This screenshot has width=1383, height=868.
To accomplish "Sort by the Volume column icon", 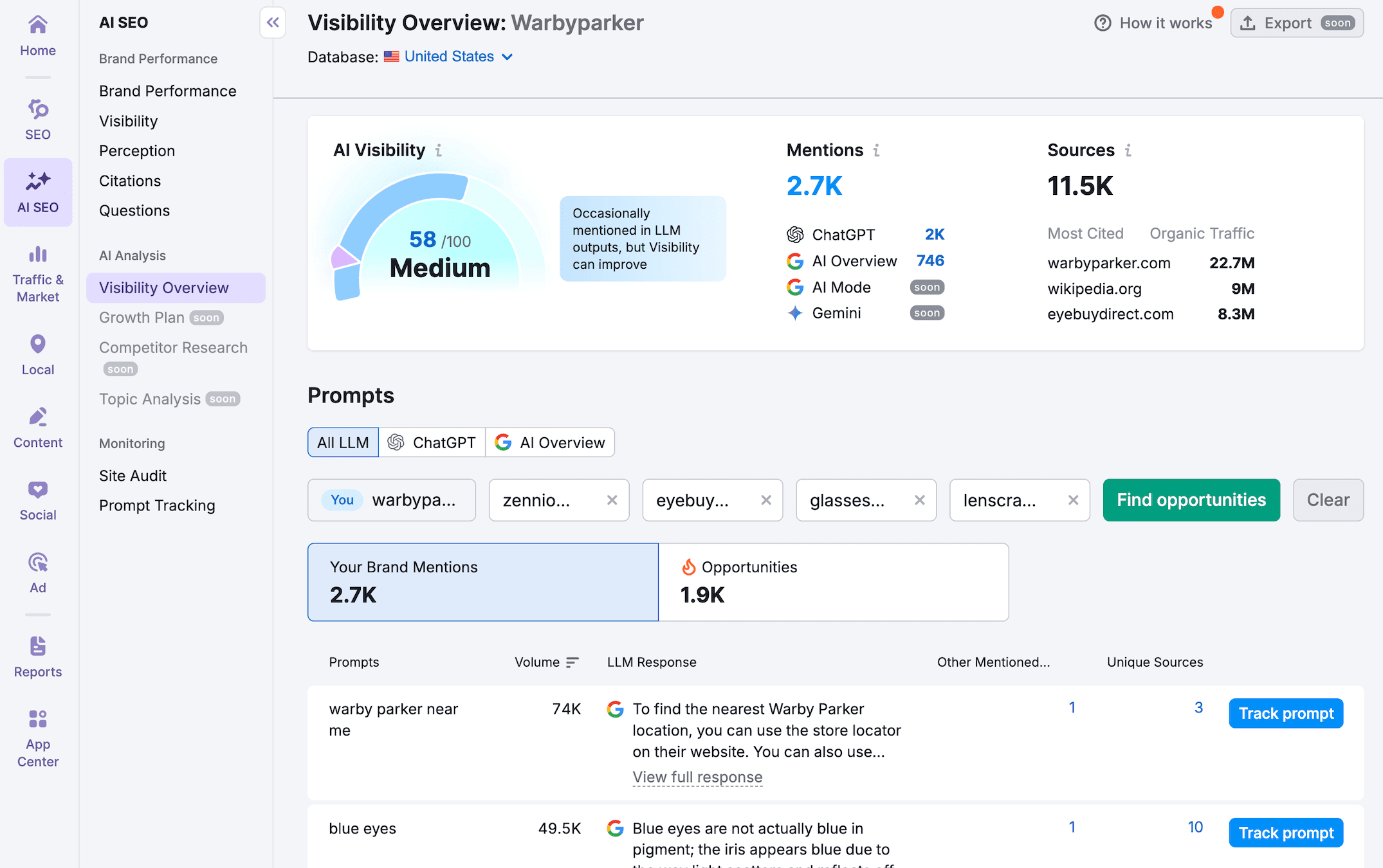I will click(x=572, y=662).
